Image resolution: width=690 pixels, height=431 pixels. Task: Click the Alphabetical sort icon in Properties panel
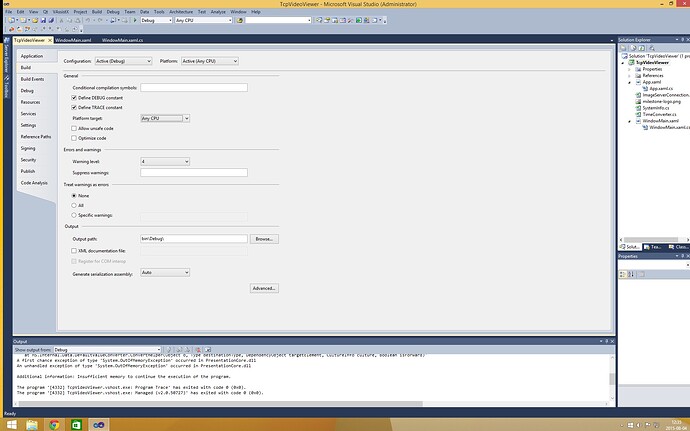tap(631, 274)
